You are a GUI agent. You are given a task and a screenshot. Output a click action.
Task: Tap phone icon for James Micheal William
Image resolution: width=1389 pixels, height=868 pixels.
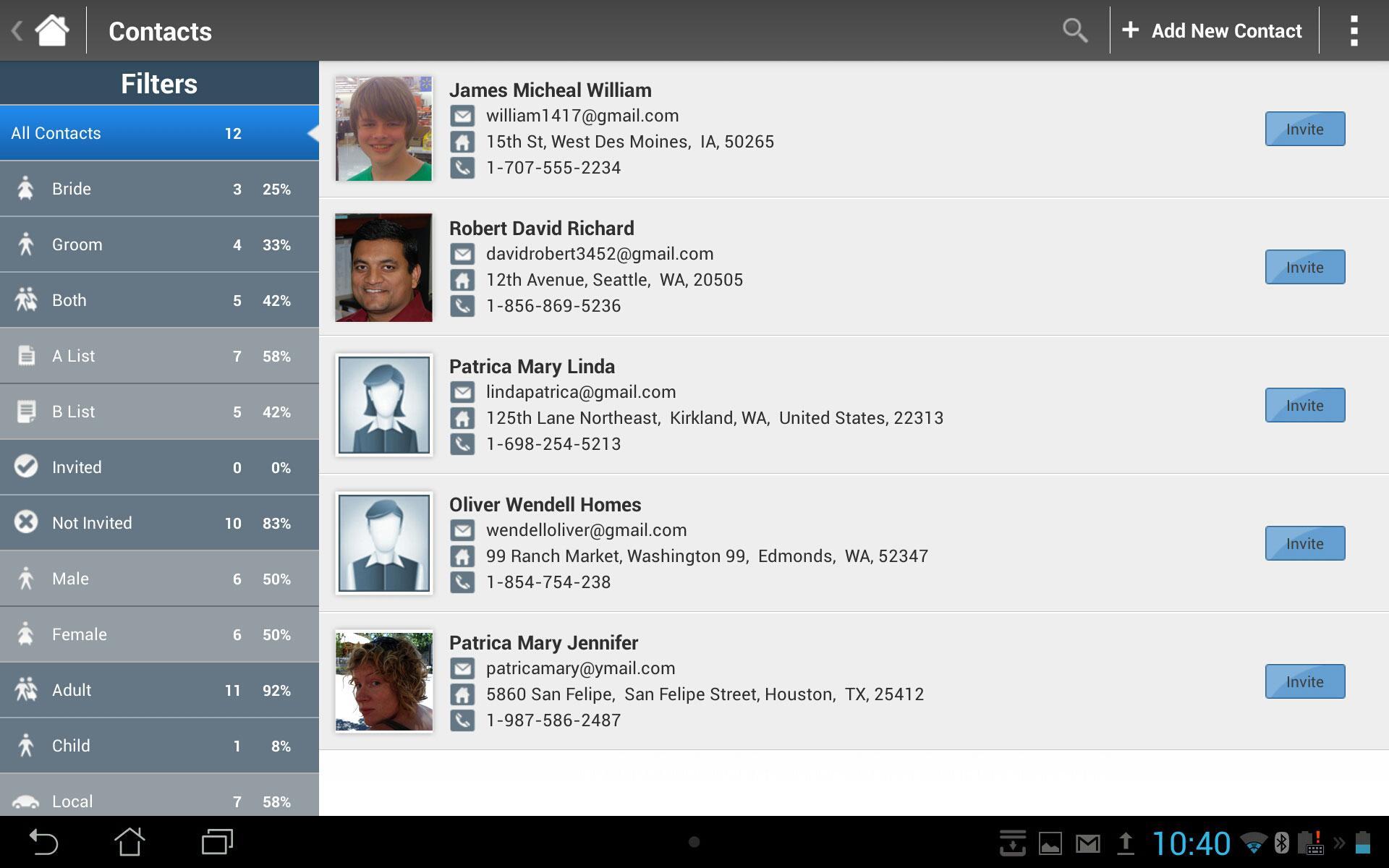point(462,168)
